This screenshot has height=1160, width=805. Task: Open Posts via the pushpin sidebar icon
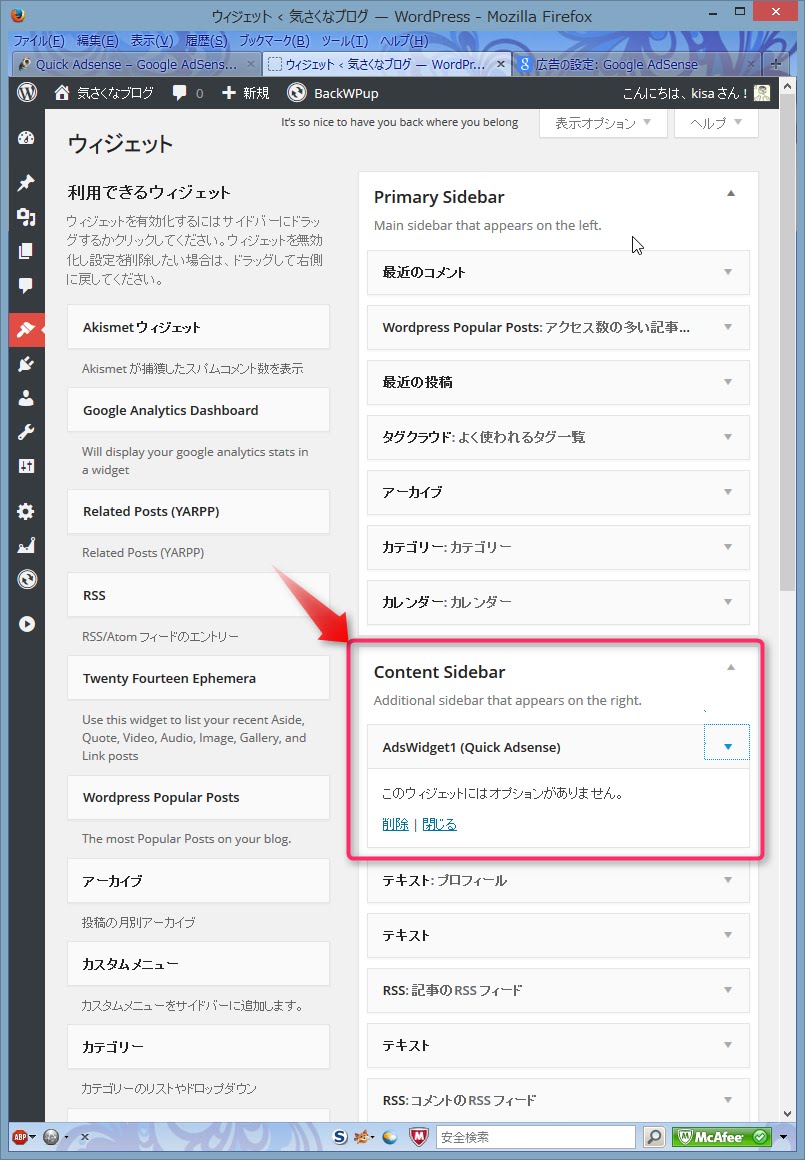(26, 182)
